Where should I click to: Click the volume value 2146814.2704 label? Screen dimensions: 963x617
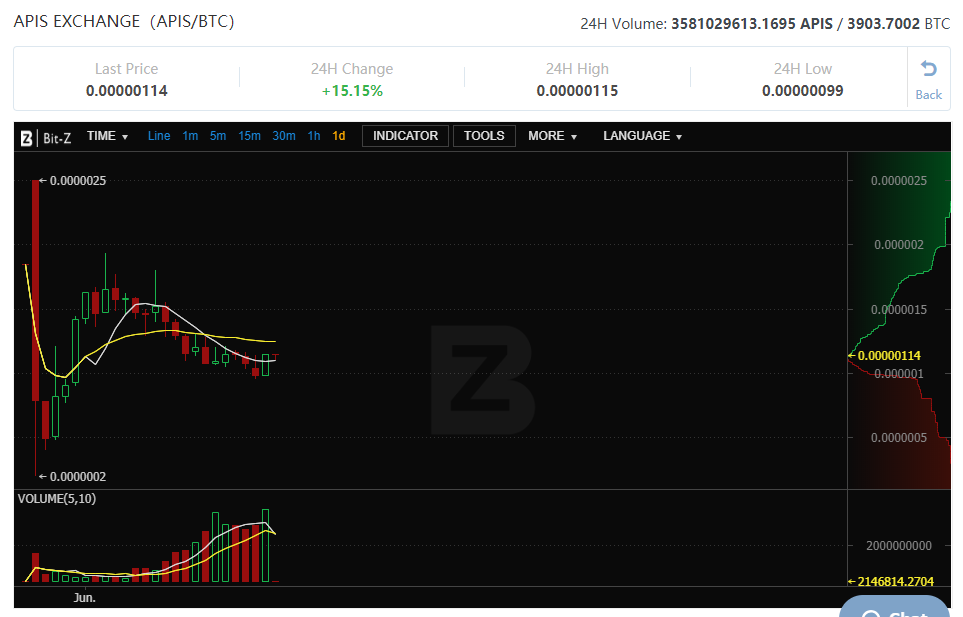(891, 581)
